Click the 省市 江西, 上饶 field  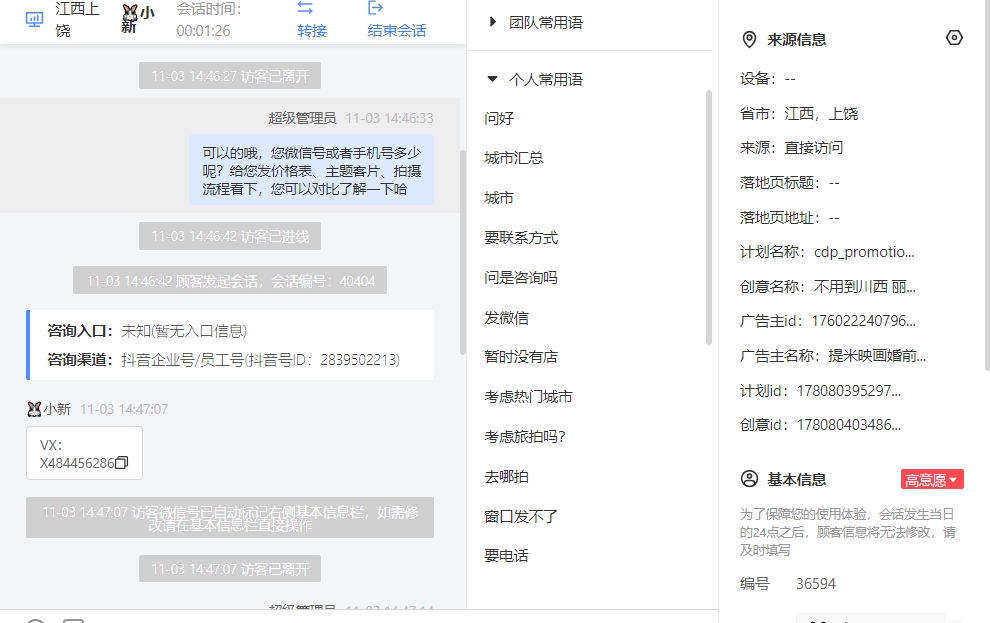799,114
